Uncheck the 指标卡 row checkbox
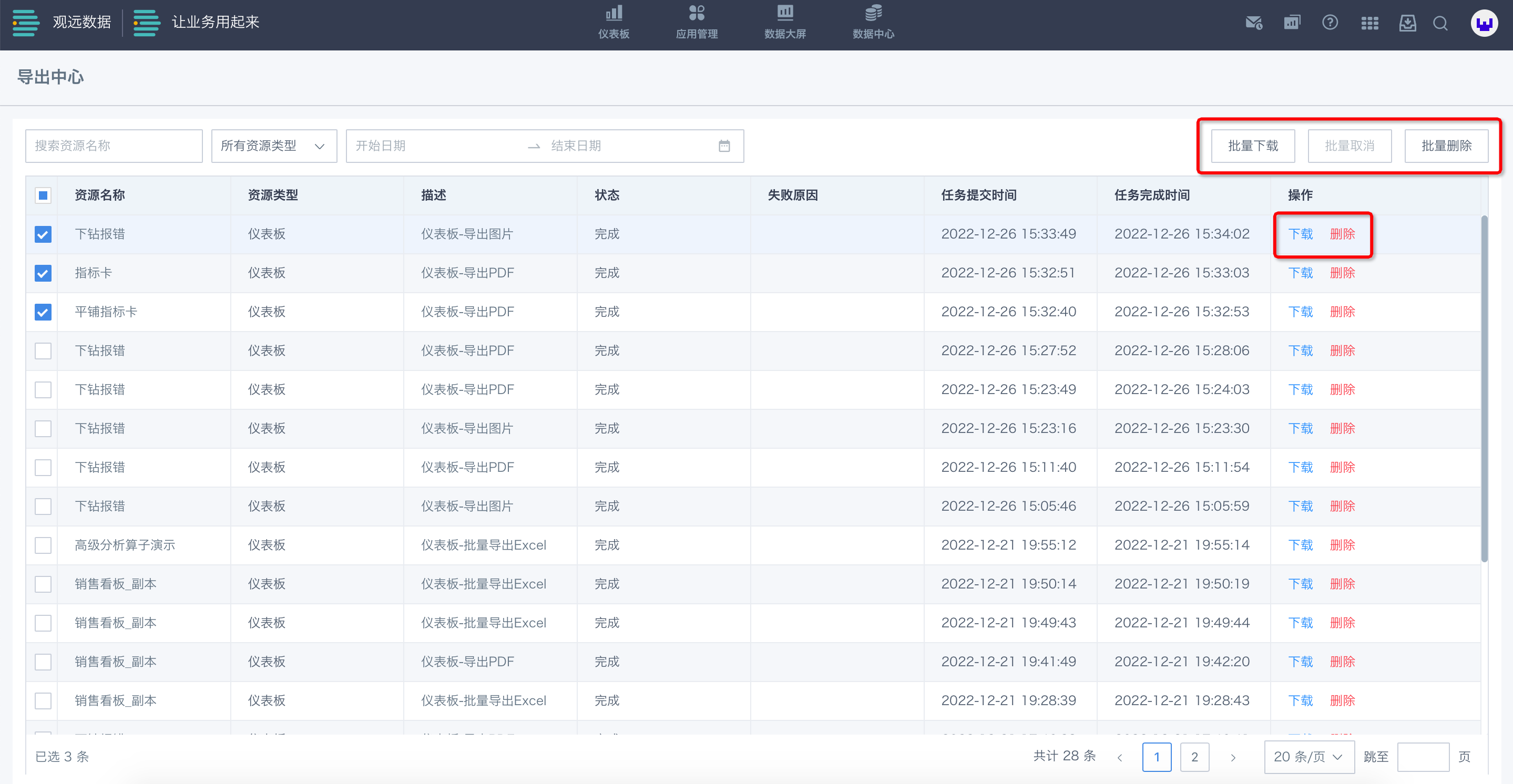Screen dimensions: 1513x784 [x=43, y=273]
